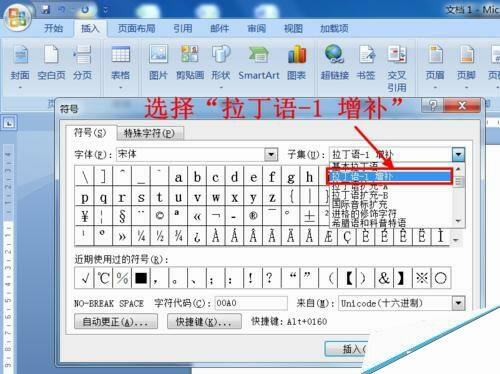The width and height of the screenshot is (500, 374).
Task: Select 拉丁语-1 增补 in subset list
Action: click(389, 176)
